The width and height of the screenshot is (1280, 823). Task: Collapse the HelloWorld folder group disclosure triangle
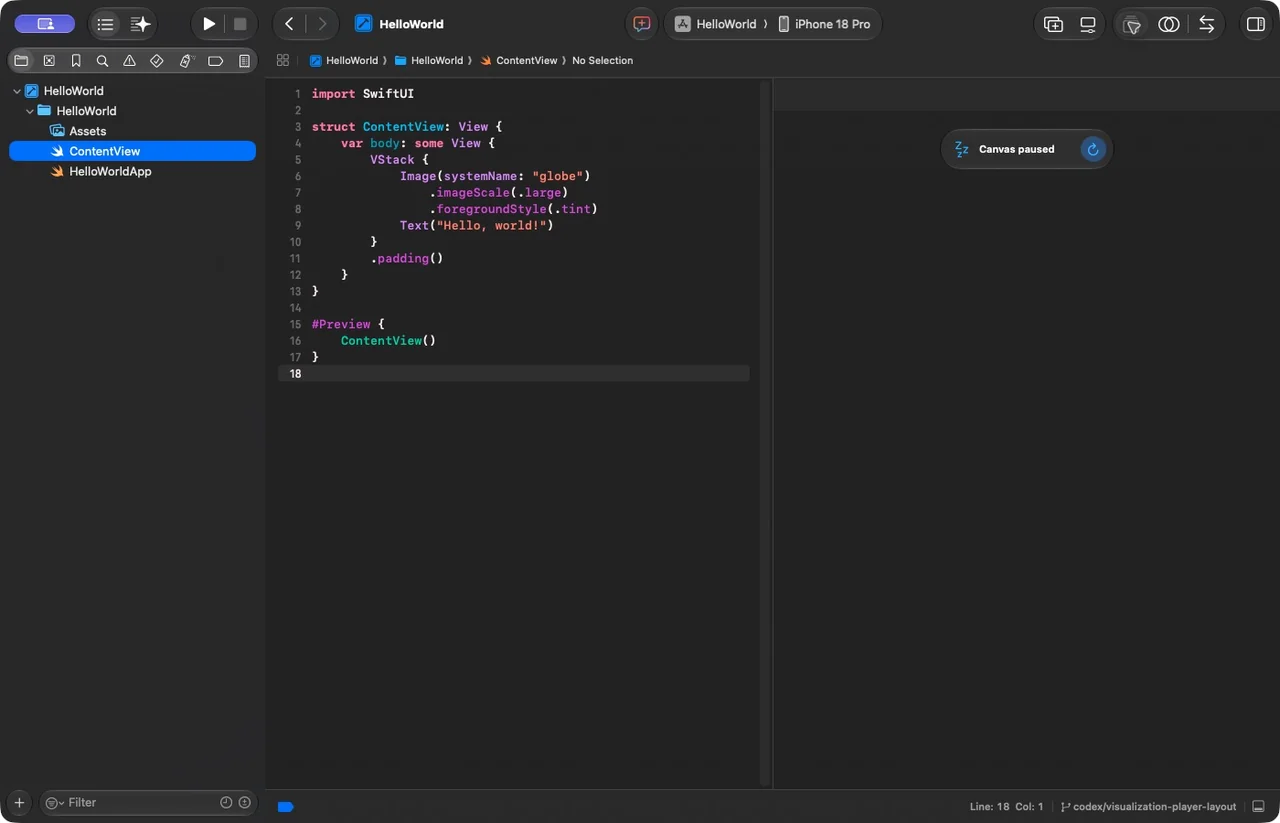30,111
